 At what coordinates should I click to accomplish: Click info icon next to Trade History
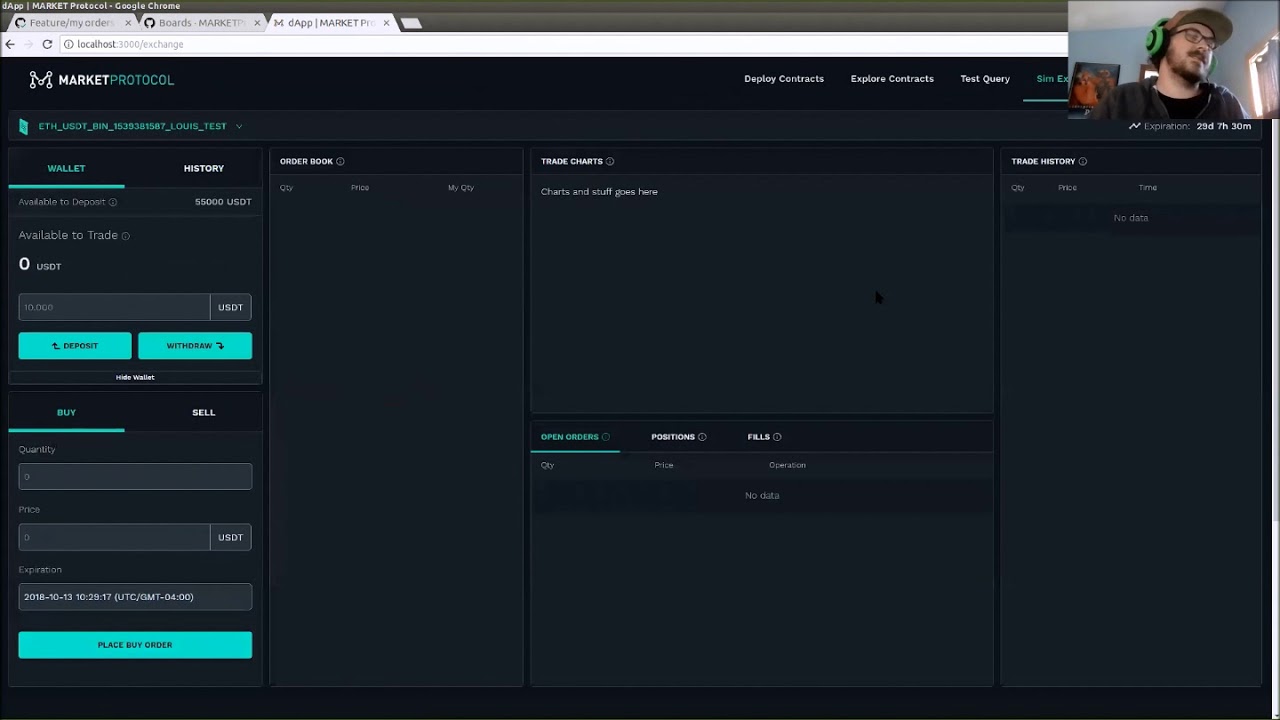(1083, 161)
